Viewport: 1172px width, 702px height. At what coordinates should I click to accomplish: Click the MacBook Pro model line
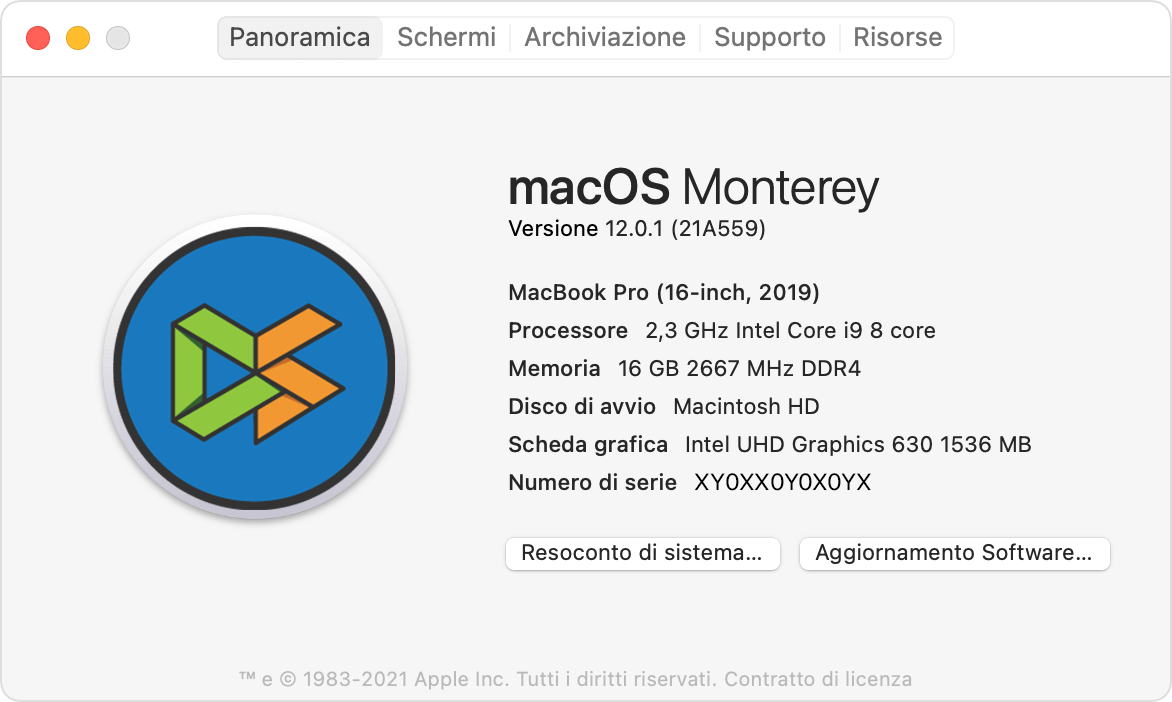[x=664, y=293]
